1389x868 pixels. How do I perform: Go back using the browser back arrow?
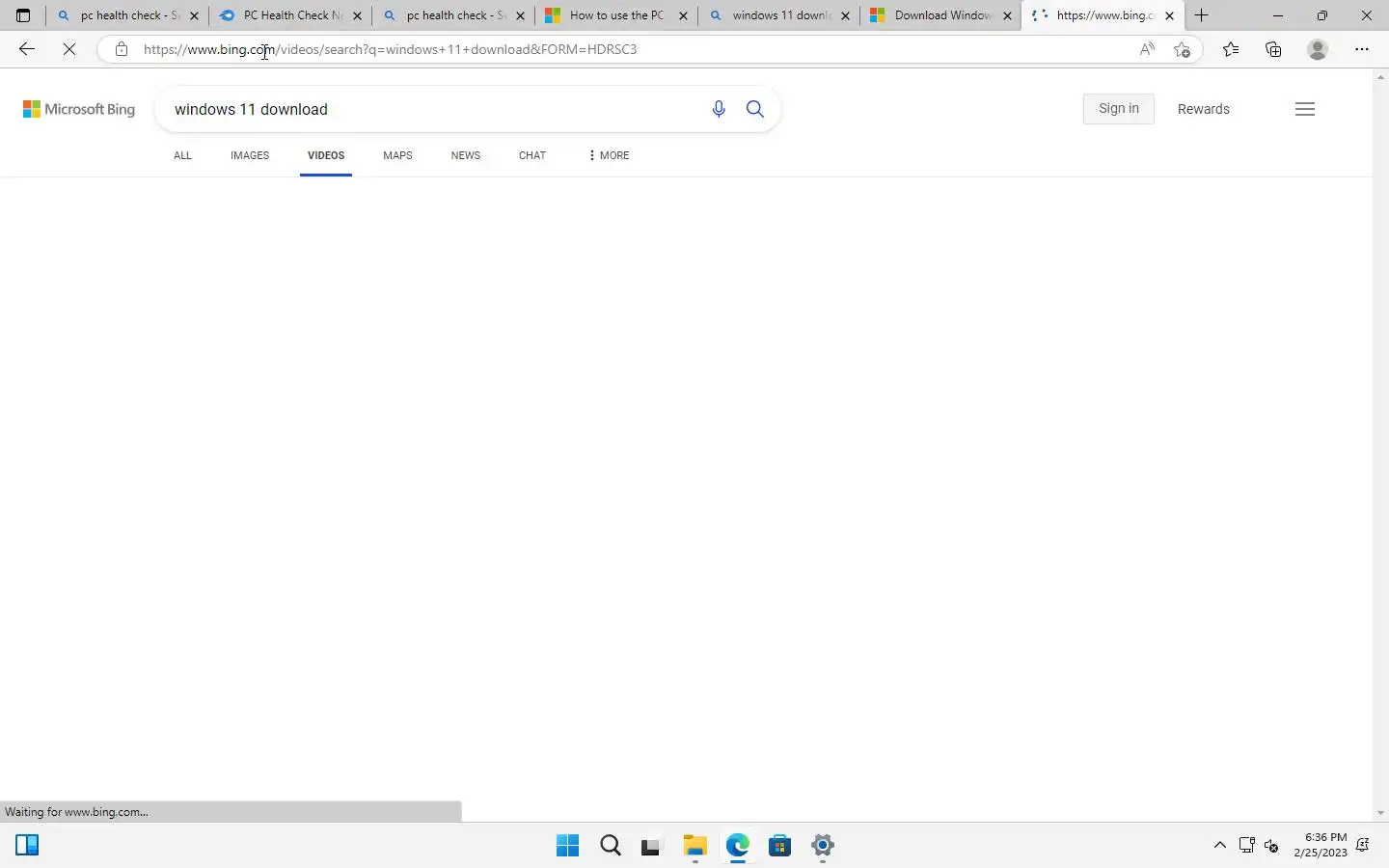coord(26,49)
